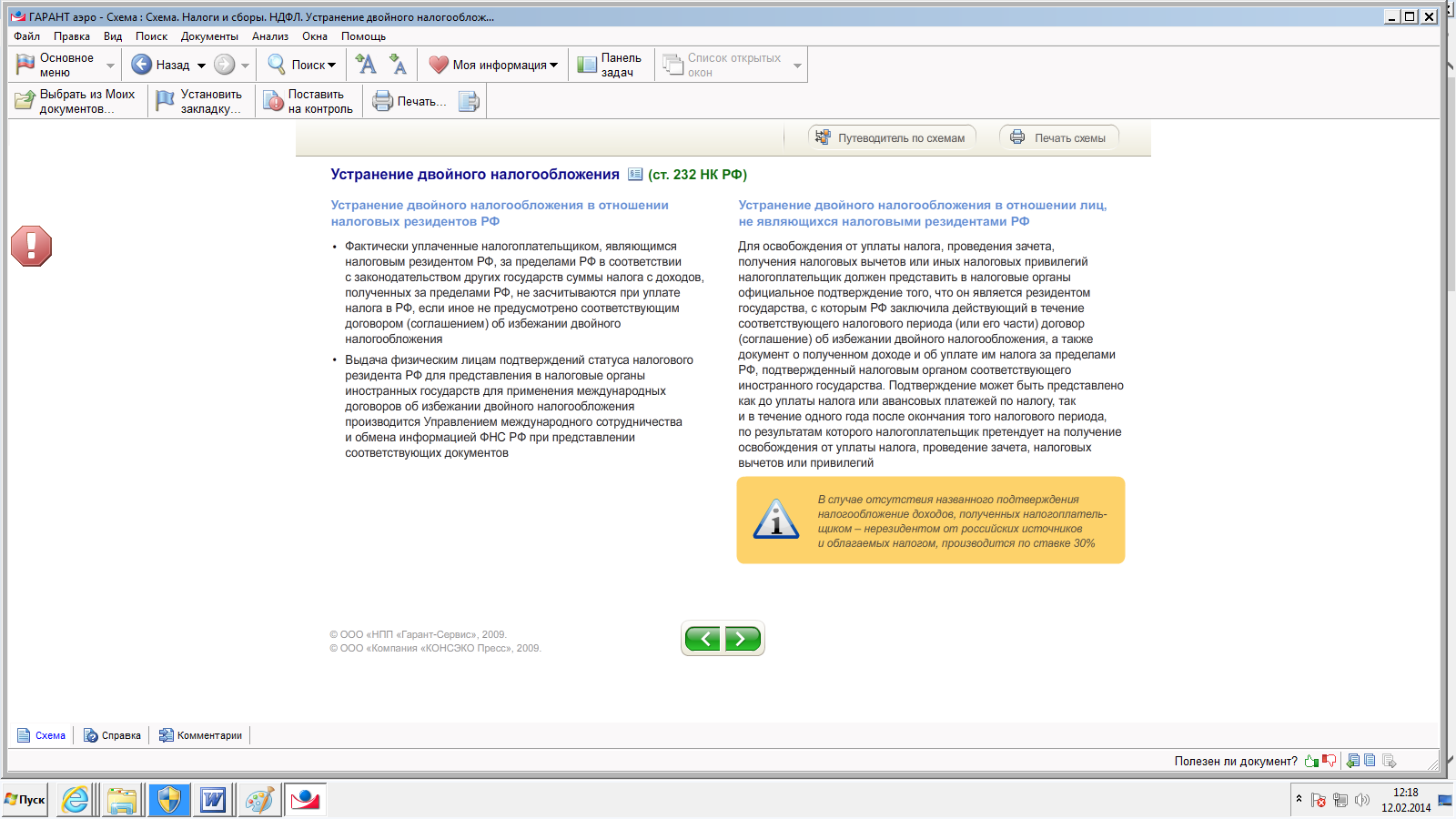Increase font size with larger A icon
This screenshot has width=1456, height=819.
point(366,65)
